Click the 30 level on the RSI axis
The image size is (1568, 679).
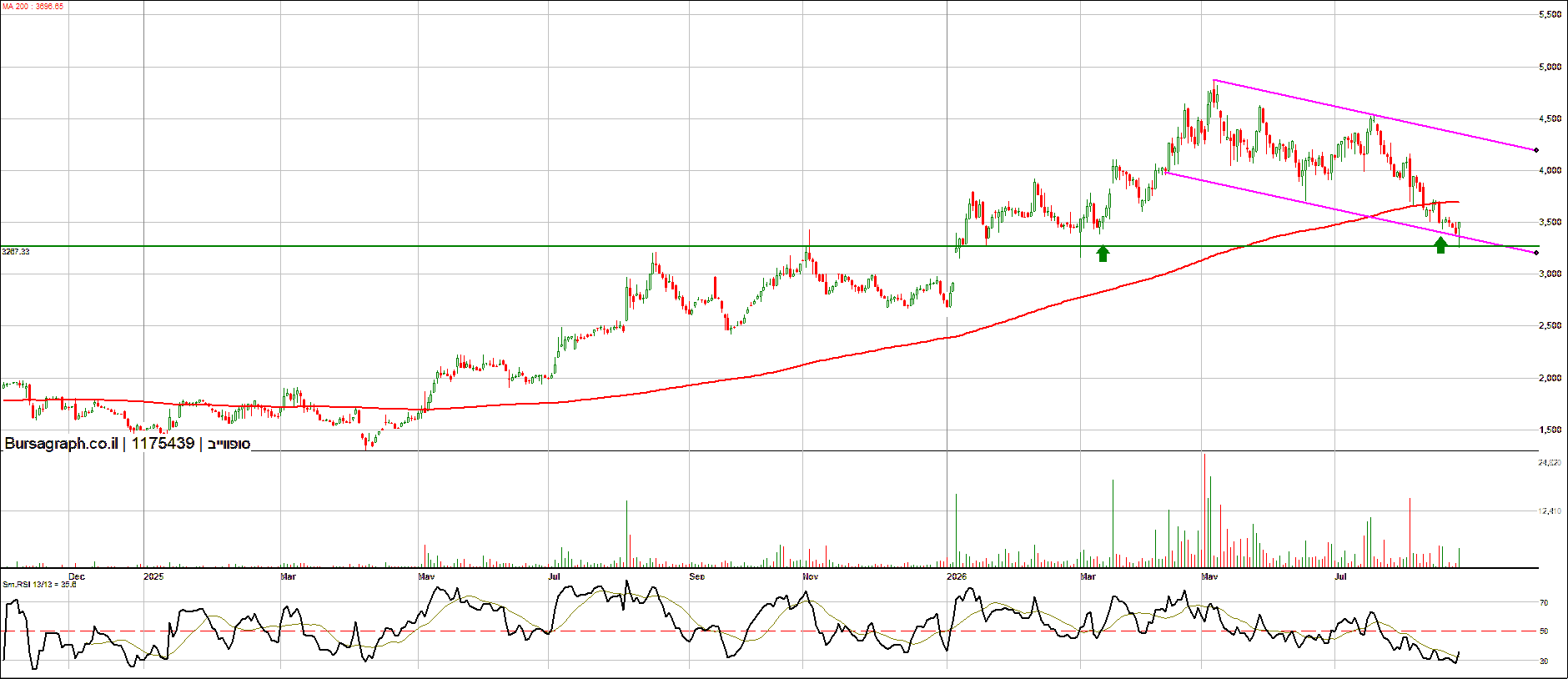click(1544, 661)
